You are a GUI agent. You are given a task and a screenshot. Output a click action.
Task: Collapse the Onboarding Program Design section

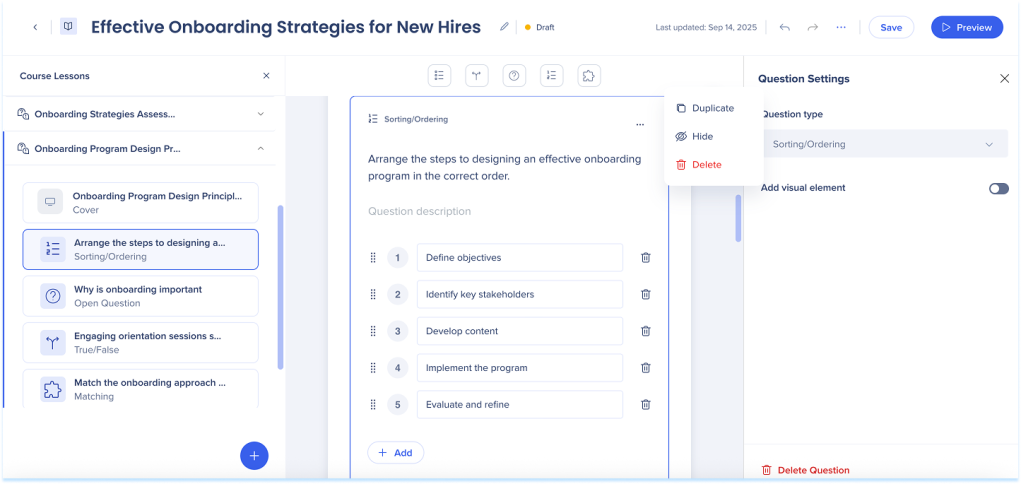(x=261, y=149)
